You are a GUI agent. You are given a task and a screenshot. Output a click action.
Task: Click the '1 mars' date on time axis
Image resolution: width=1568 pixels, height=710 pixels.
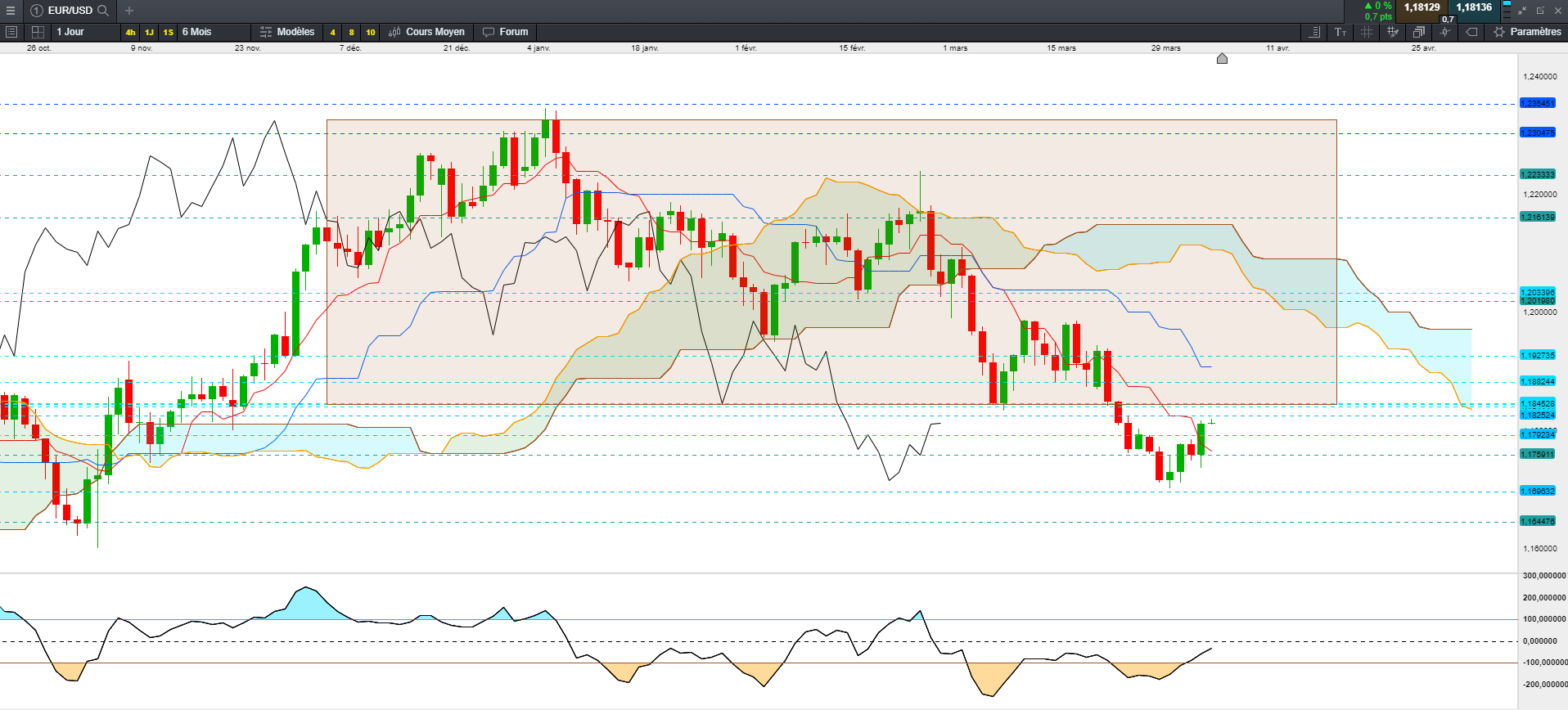tap(955, 48)
